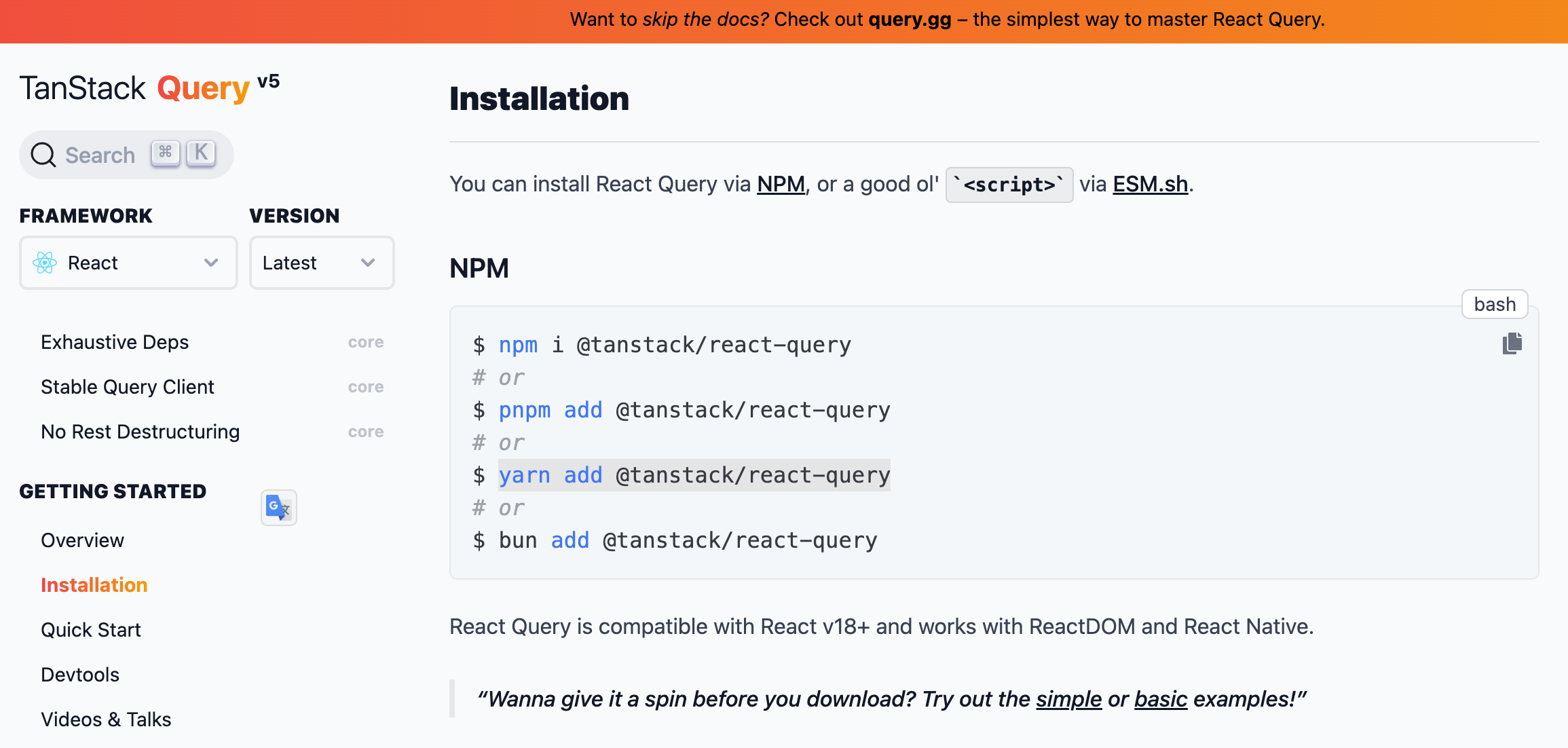Click the Google Translate icon near Getting Started
The width and height of the screenshot is (1568, 748).
(x=278, y=507)
